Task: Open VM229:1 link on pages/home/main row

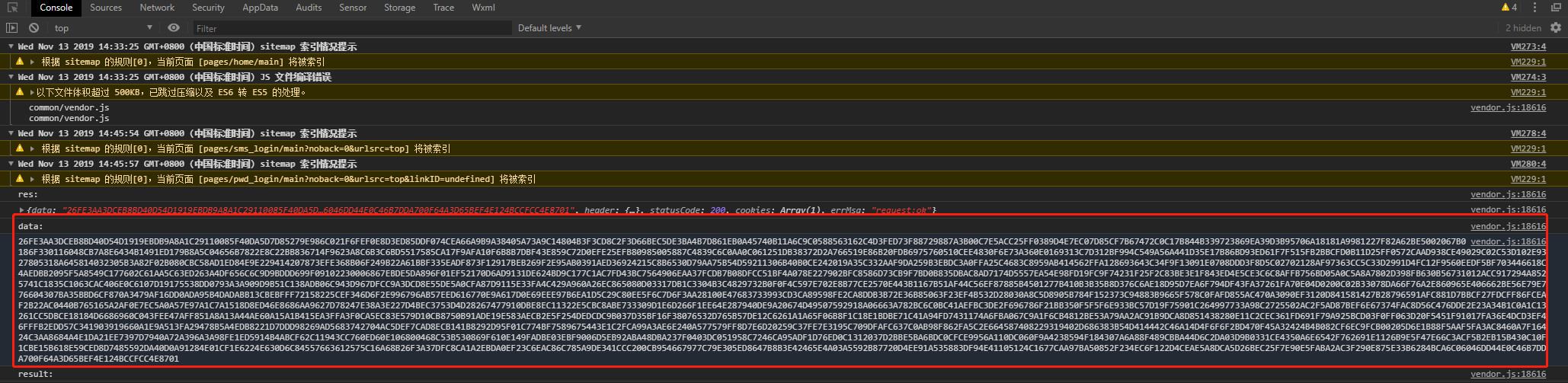Action: 1528,62
